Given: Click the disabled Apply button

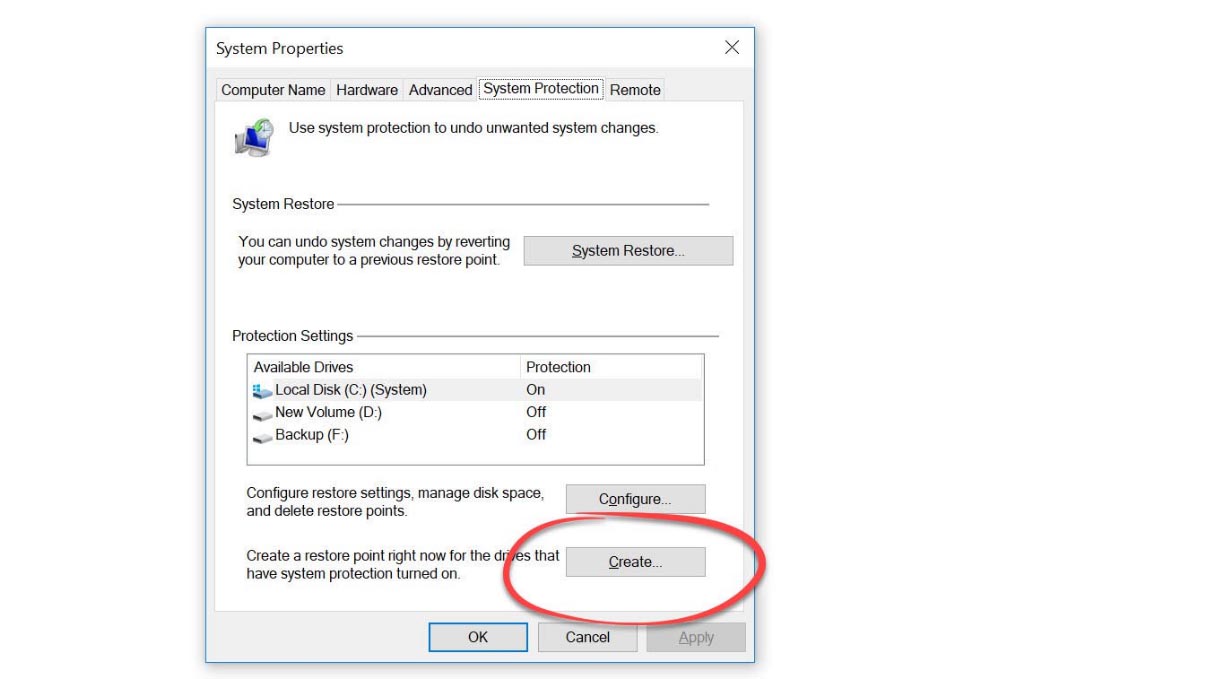Looking at the screenshot, I should coord(695,637).
